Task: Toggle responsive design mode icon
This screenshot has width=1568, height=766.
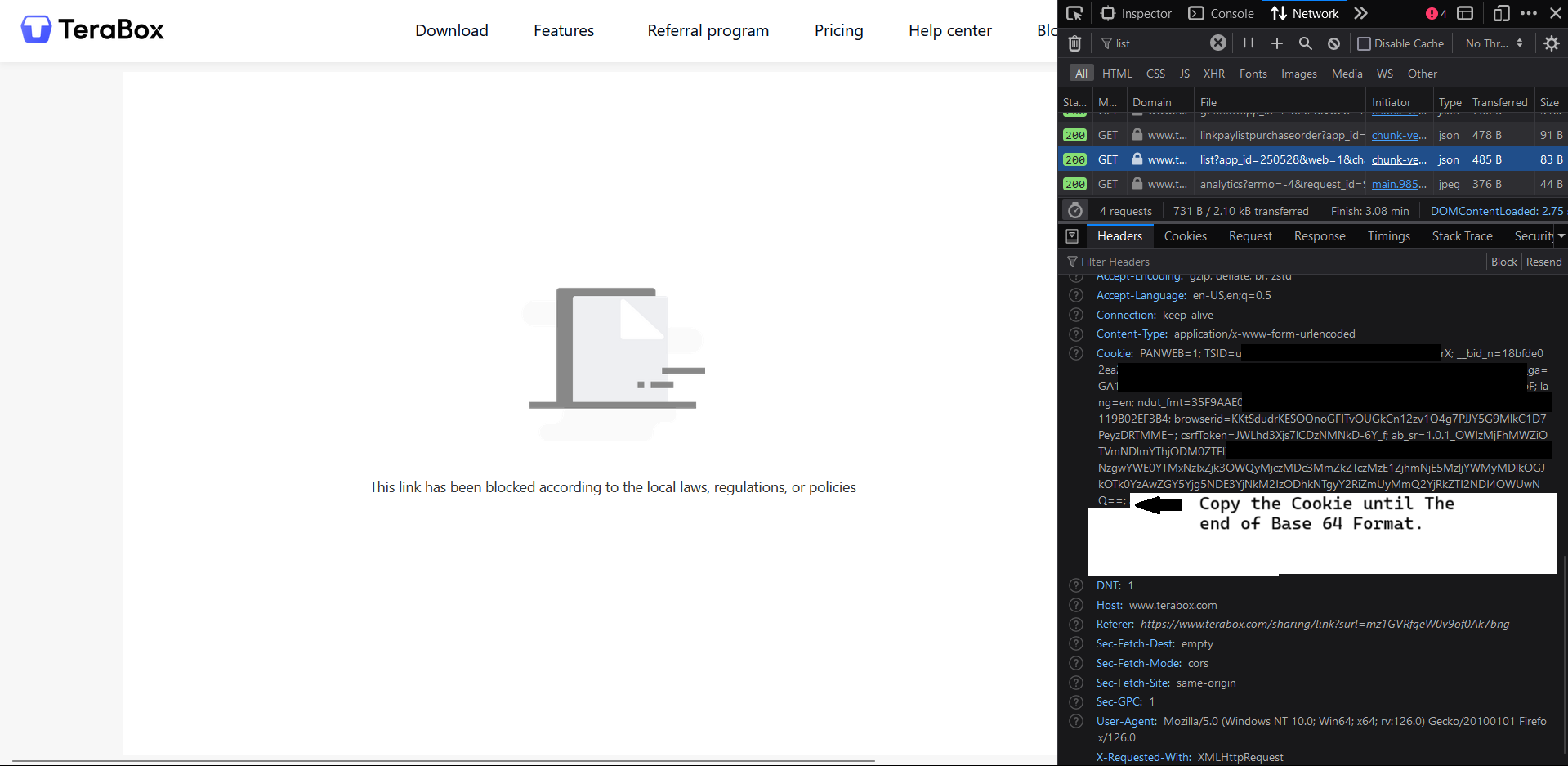Action: [x=1501, y=13]
